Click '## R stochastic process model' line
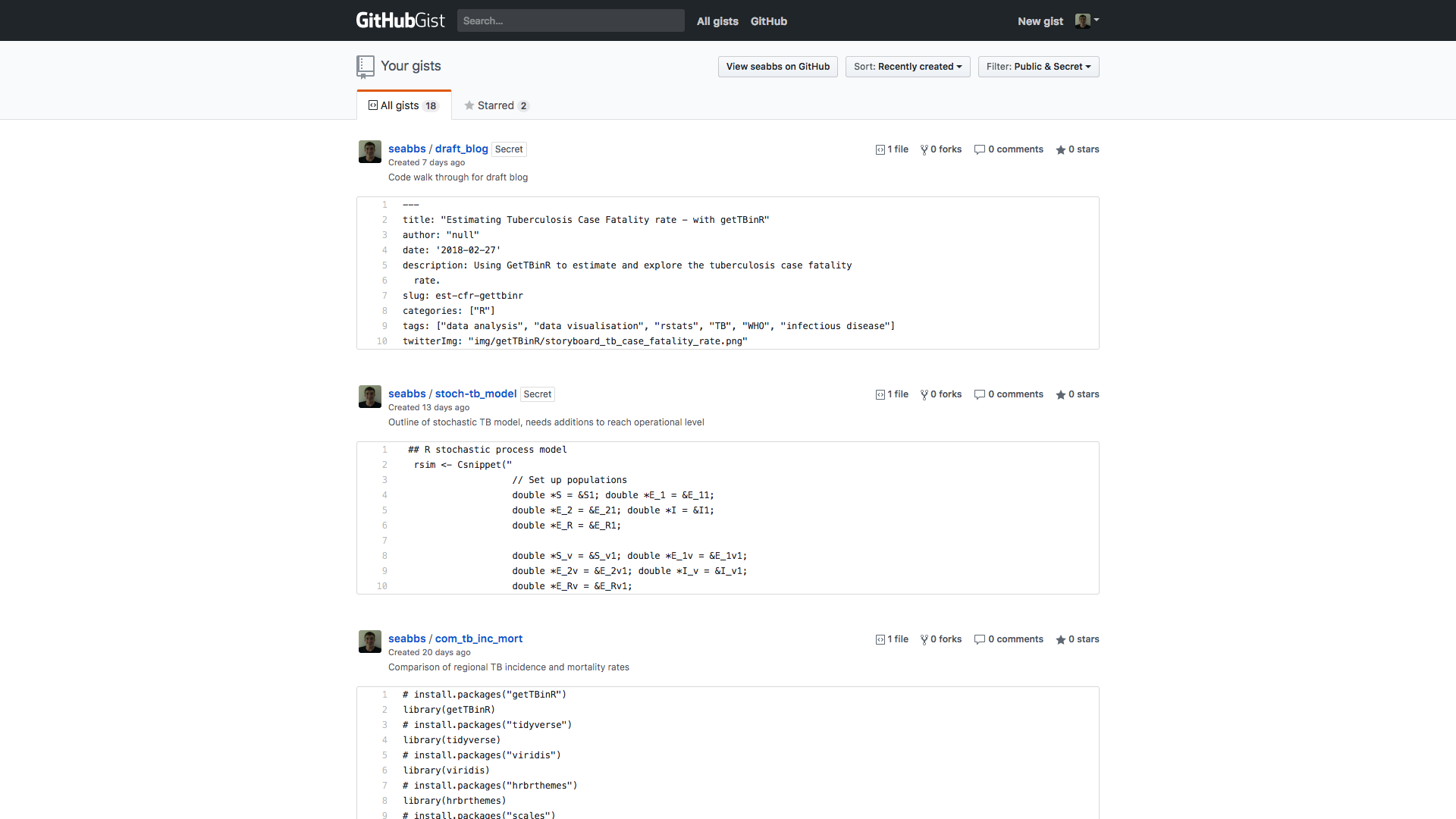This screenshot has width=1456, height=819. tap(487, 450)
